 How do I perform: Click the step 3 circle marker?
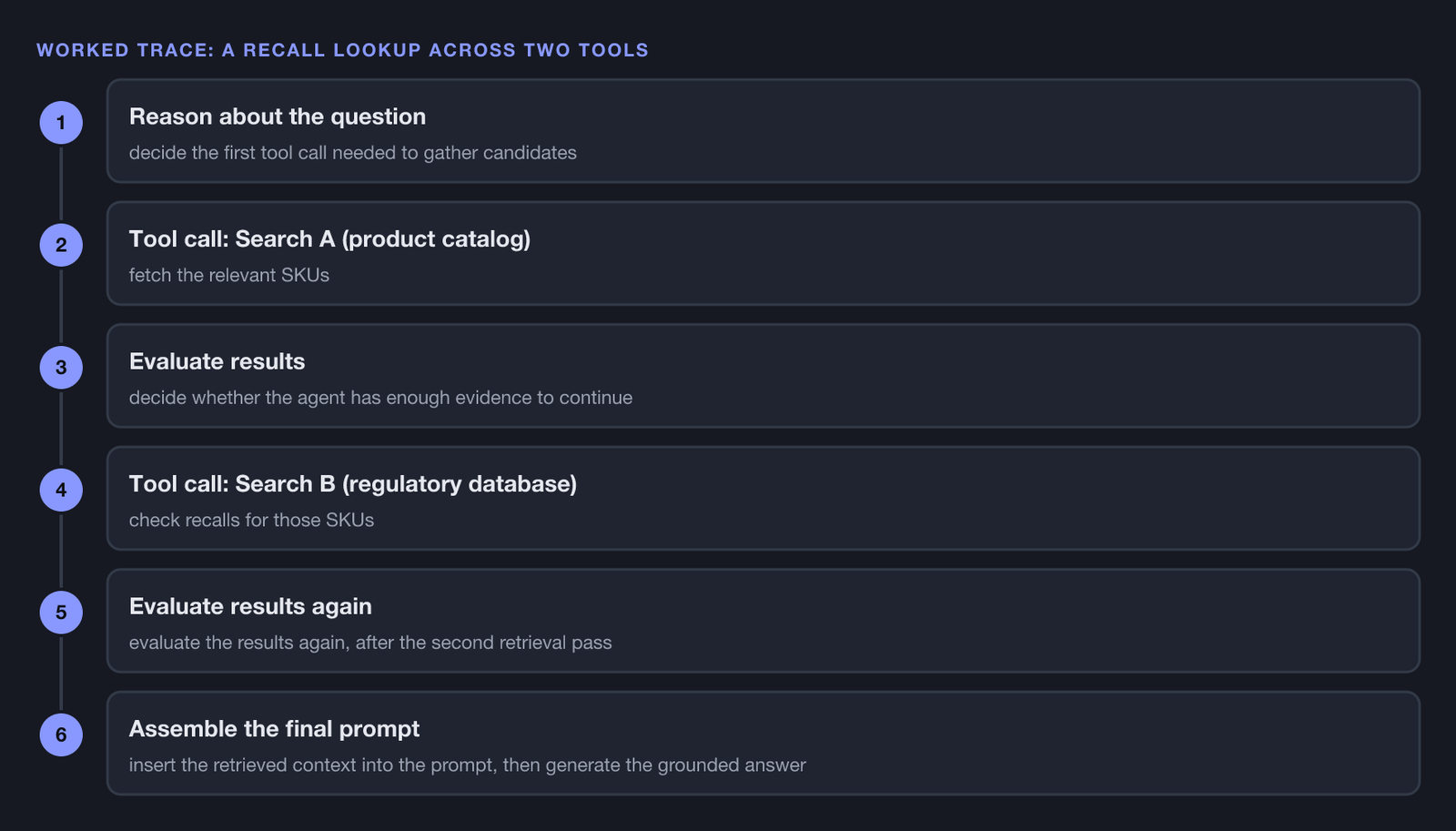61,368
